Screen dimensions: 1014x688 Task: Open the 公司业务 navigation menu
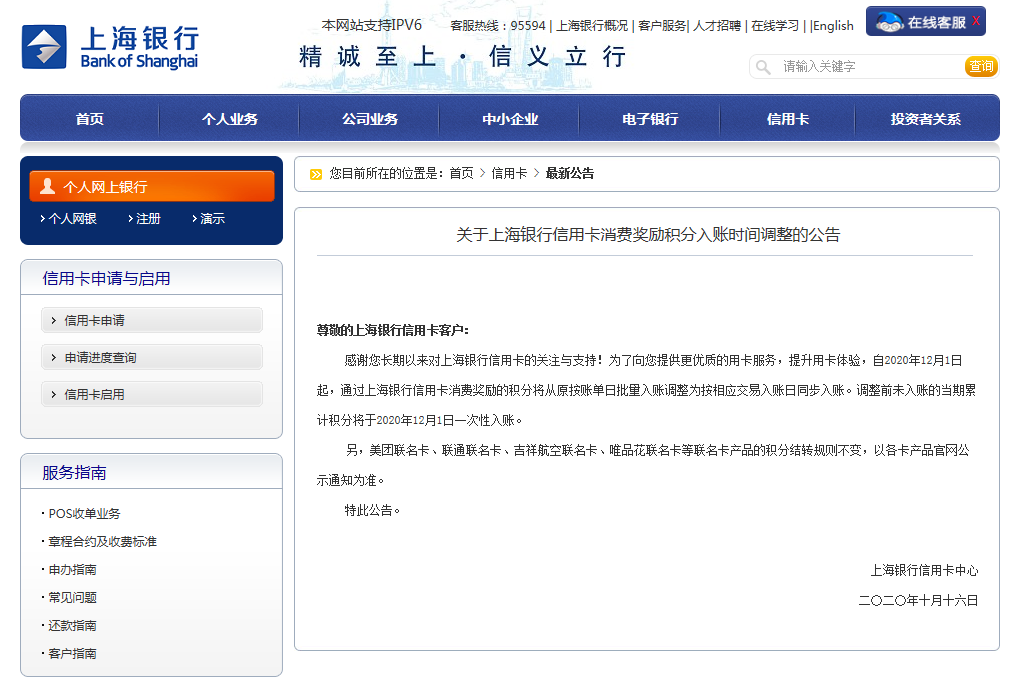tap(370, 119)
